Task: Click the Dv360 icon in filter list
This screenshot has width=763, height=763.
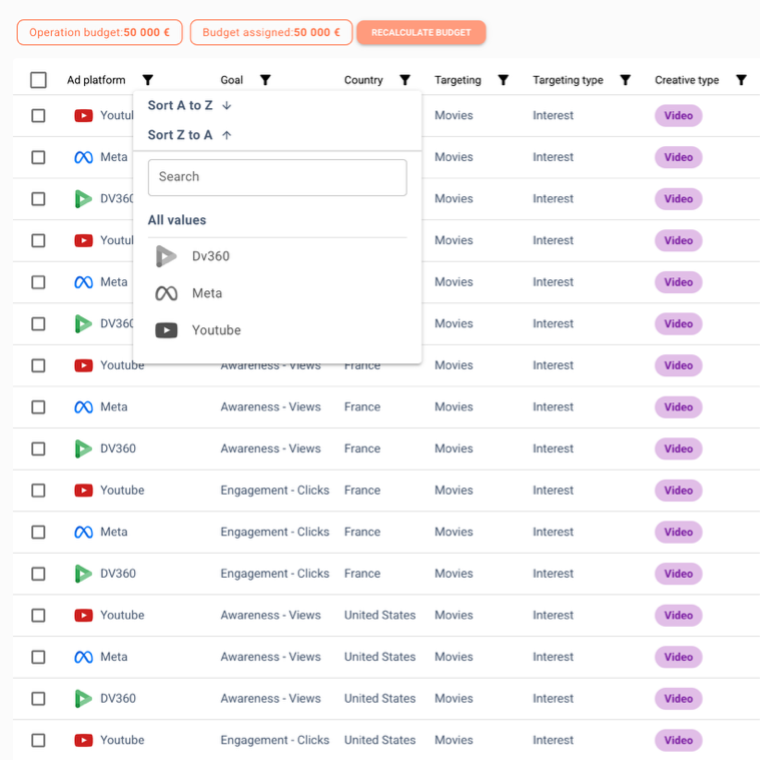Action: [x=166, y=256]
